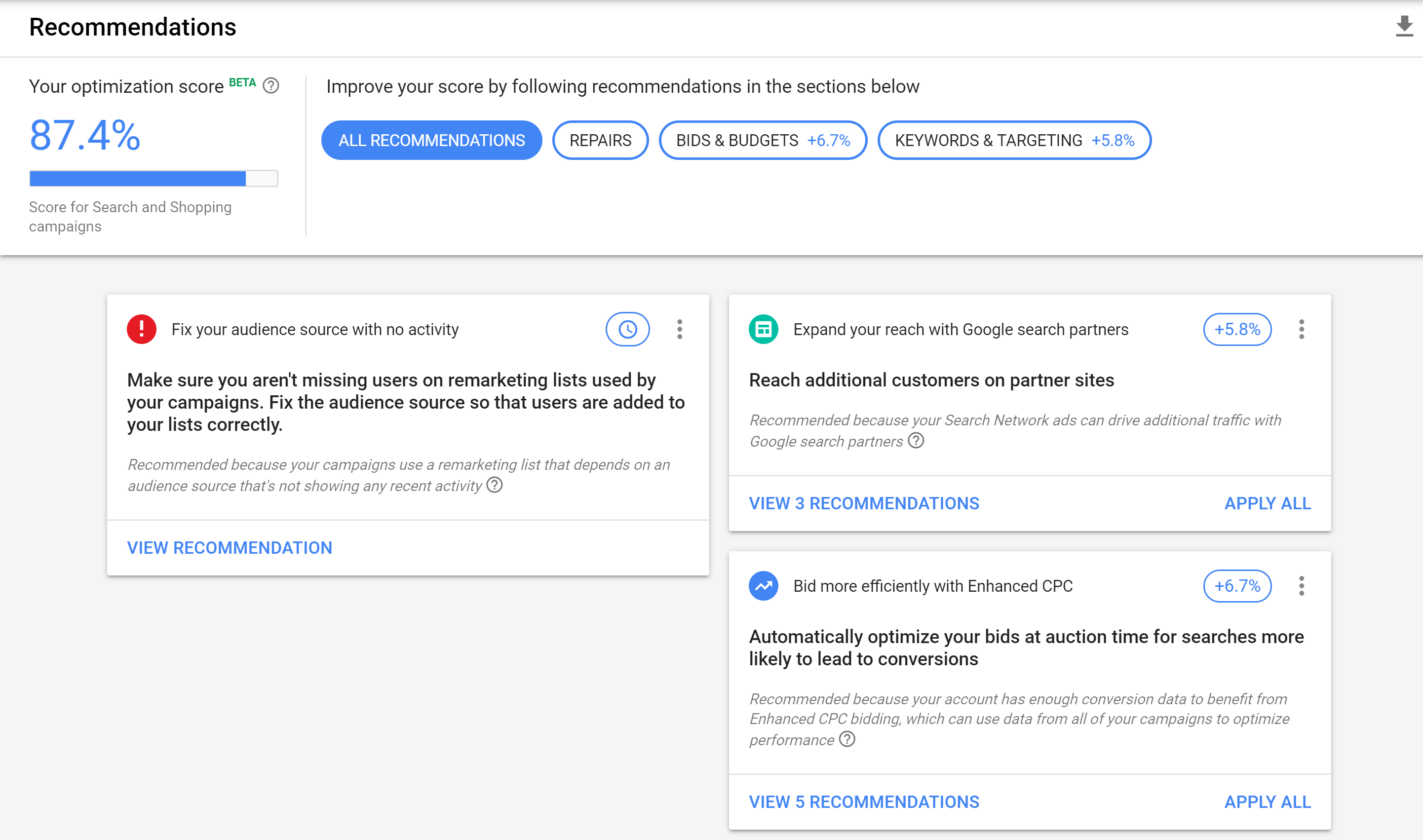1423x840 pixels.
Task: Open more options on audience source card
Action: coord(679,329)
